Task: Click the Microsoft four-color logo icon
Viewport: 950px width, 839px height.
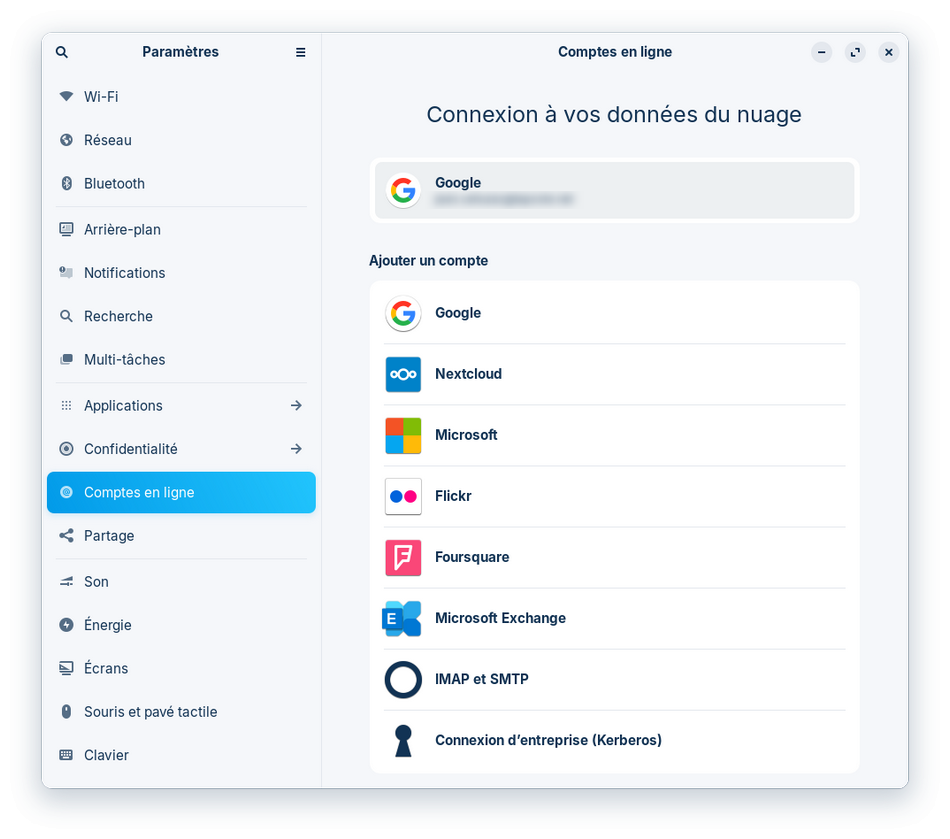Action: pyautogui.click(x=403, y=436)
